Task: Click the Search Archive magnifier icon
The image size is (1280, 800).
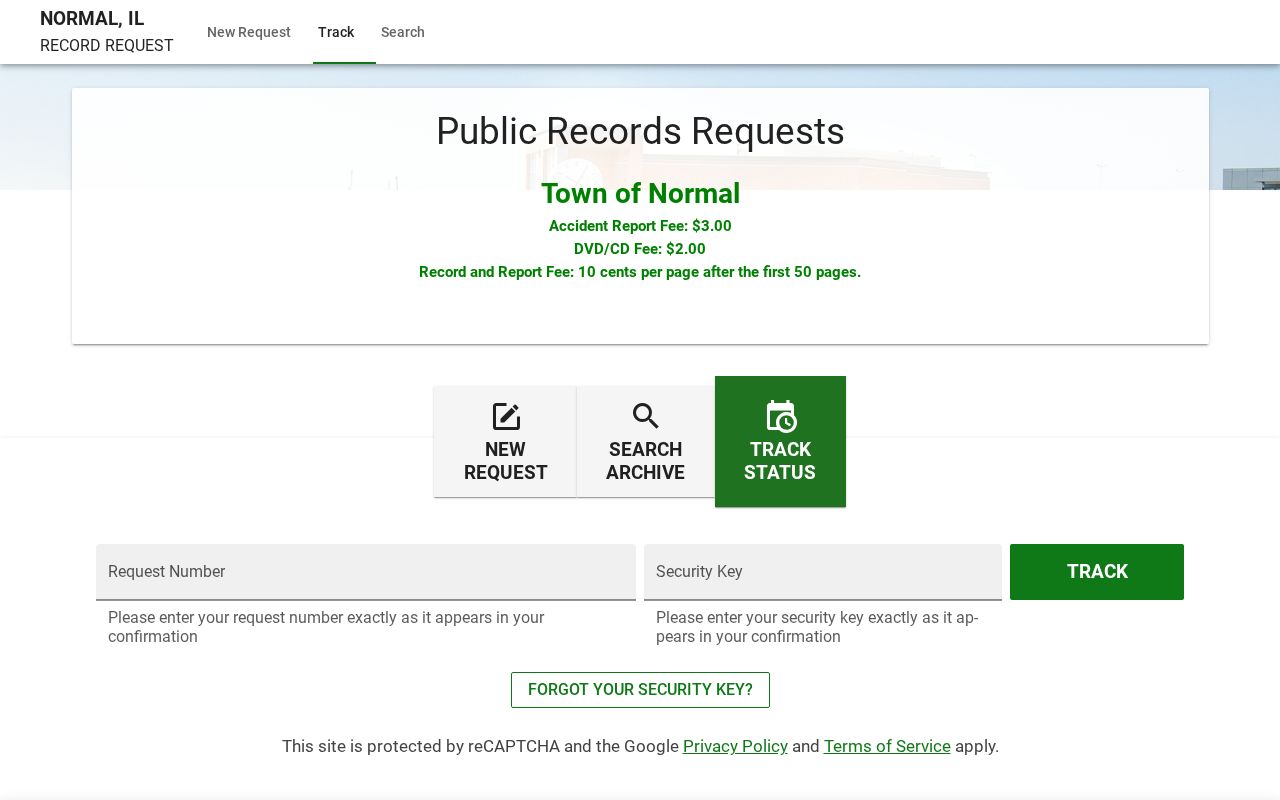Action: click(x=646, y=416)
